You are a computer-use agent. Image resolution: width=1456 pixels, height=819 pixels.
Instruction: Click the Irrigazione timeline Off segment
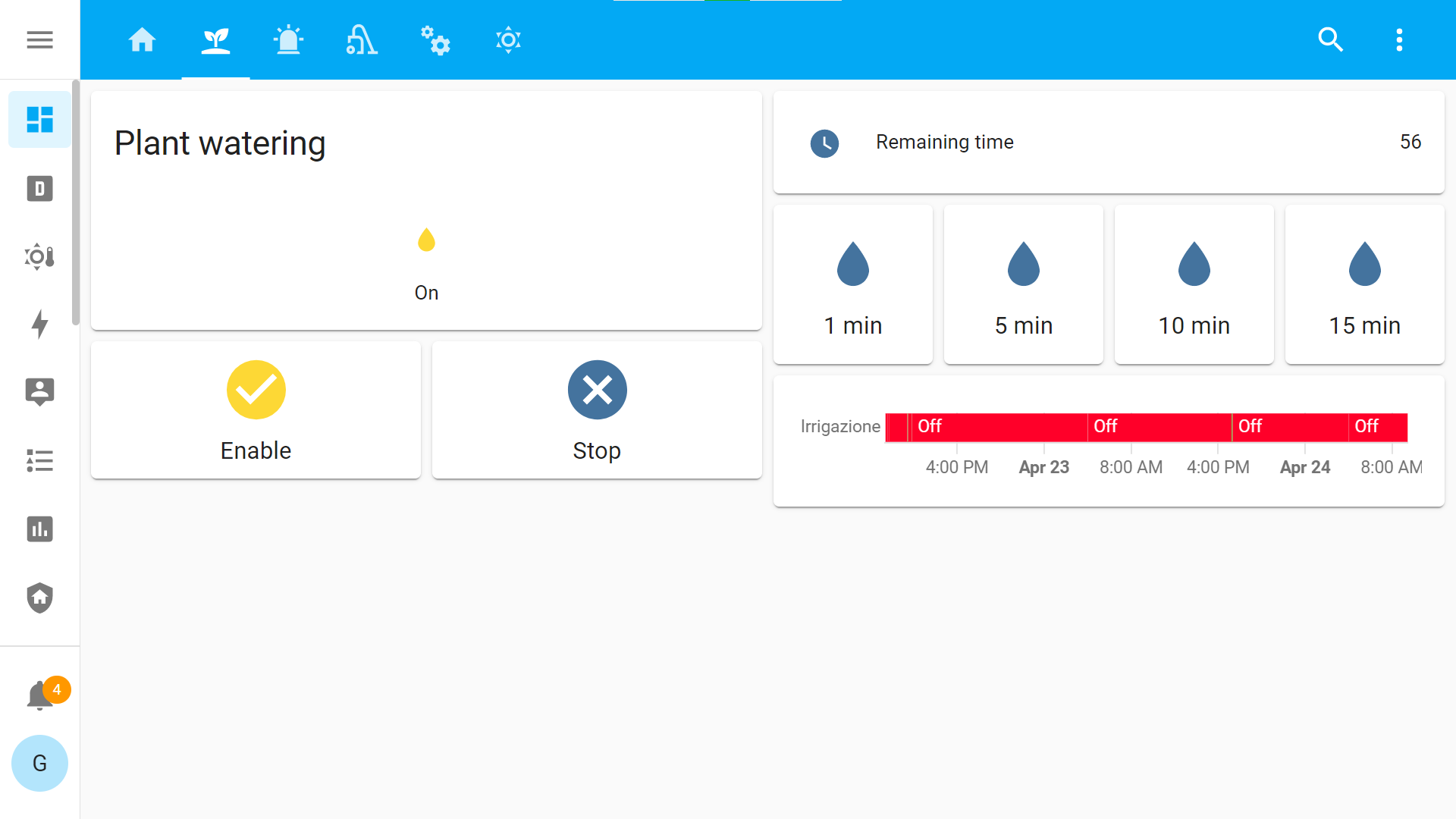click(x=986, y=427)
